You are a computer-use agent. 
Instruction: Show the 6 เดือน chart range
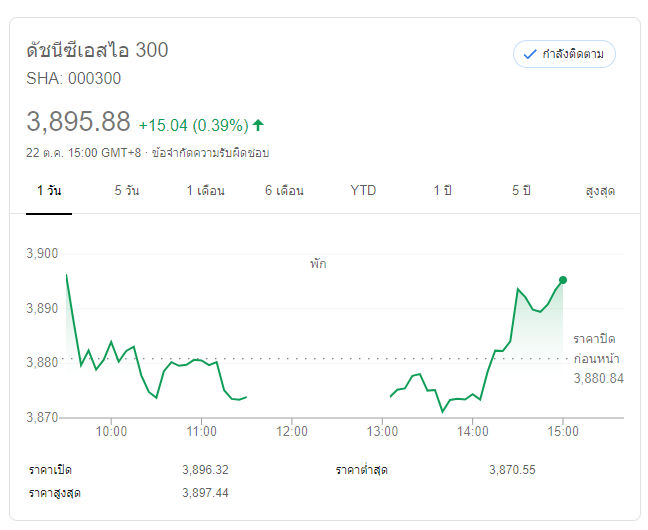tap(284, 191)
